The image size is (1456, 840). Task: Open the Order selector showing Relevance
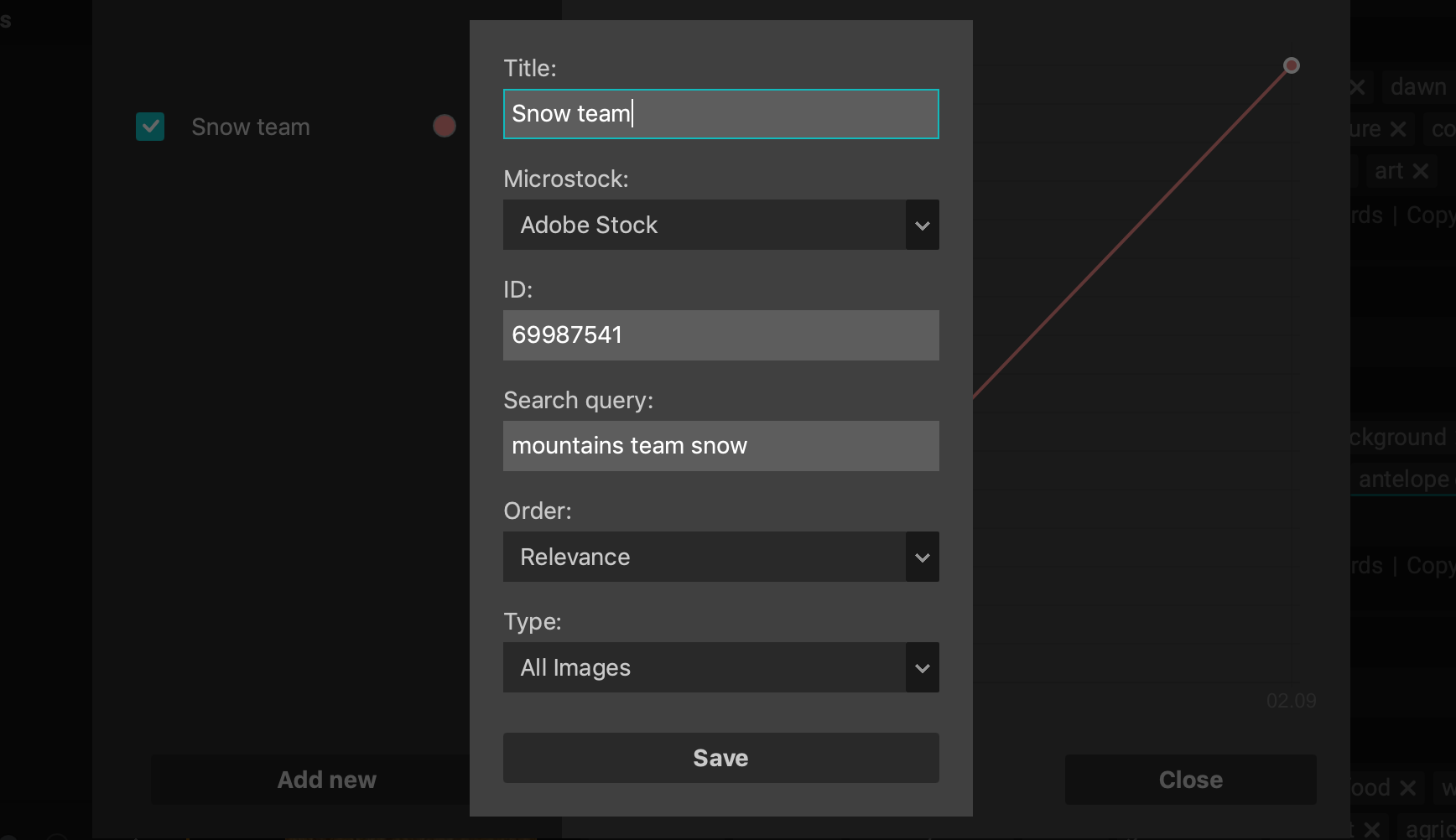point(720,557)
